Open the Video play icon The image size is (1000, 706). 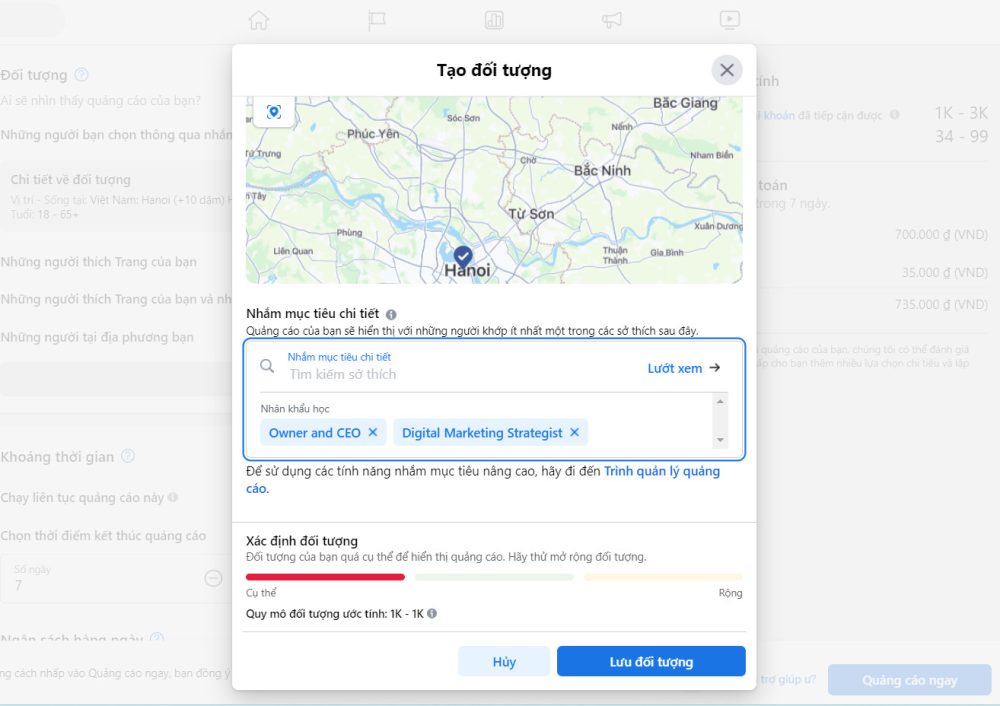click(x=730, y=20)
